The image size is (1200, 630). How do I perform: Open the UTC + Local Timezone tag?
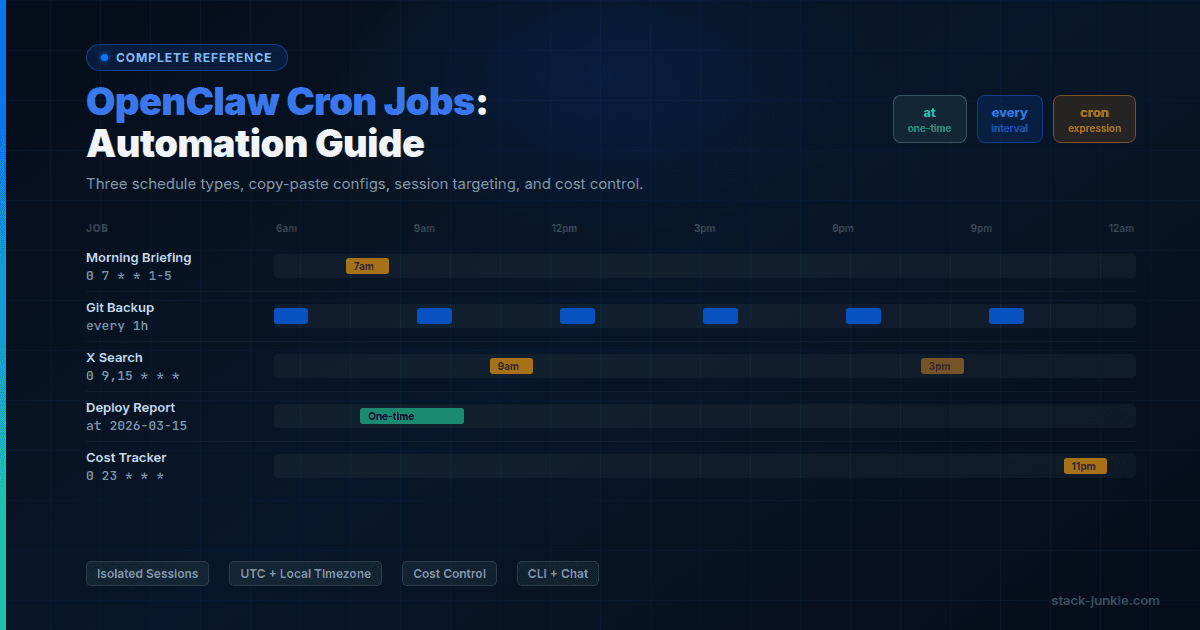point(305,573)
